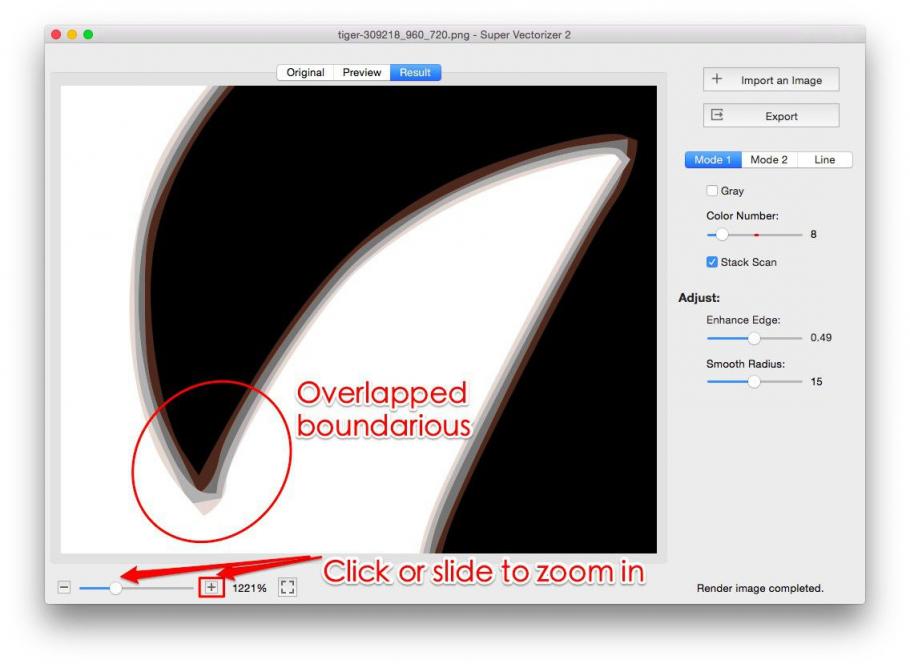Image resolution: width=910 pixels, height=668 pixels.
Task: Switch to the Original tab
Action: [305, 72]
